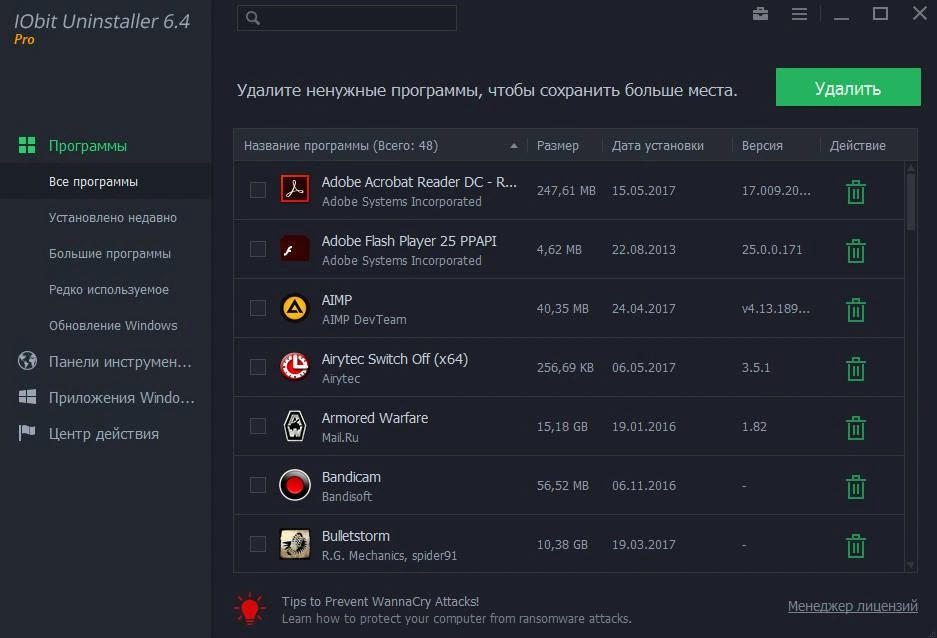Select the Armored Warfare program name

point(375,418)
